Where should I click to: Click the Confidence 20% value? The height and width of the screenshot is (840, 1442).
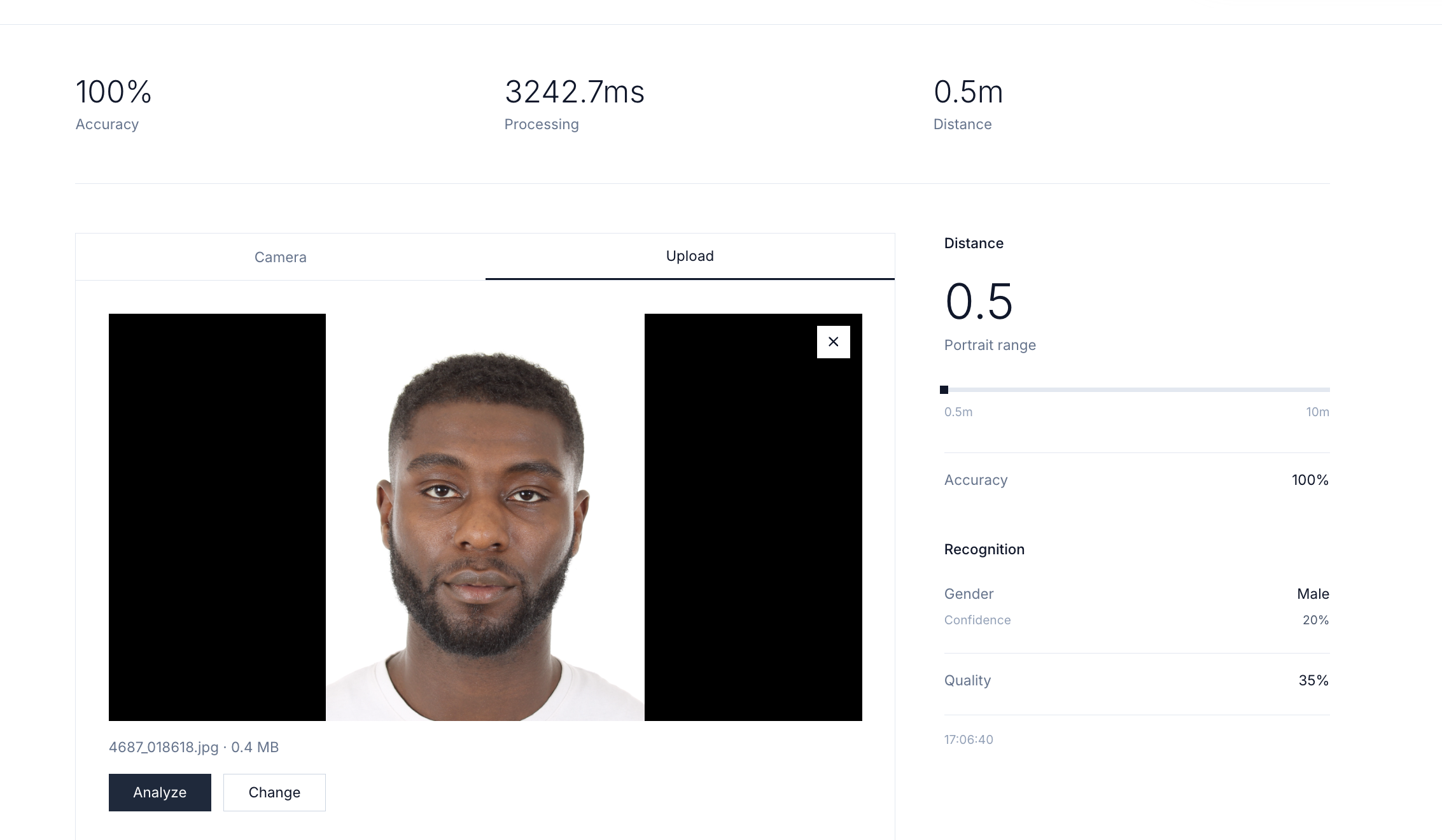pos(1315,620)
